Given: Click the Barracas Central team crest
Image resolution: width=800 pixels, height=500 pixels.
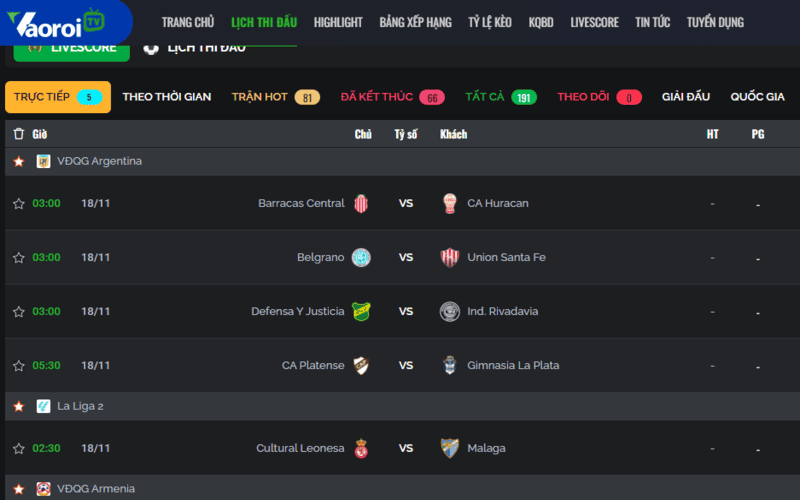Looking at the screenshot, I should click(x=361, y=203).
